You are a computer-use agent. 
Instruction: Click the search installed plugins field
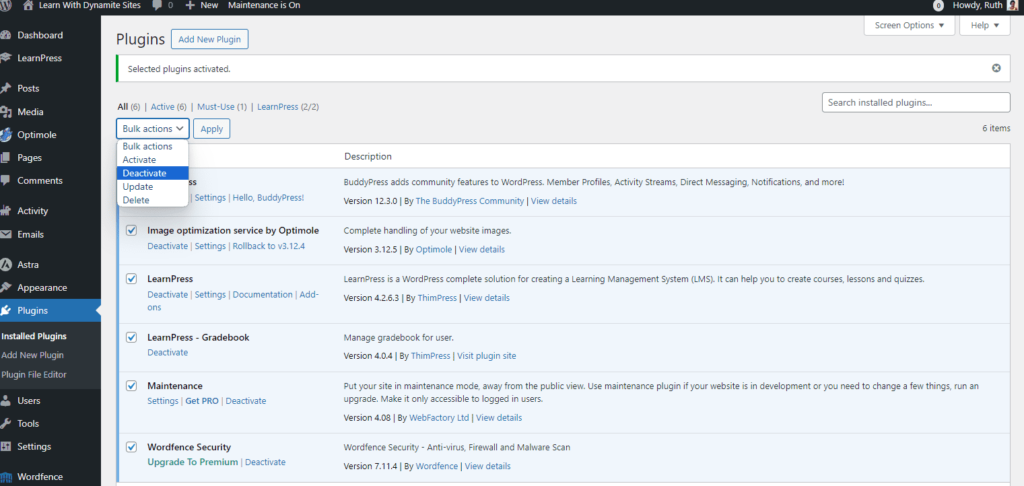point(915,102)
